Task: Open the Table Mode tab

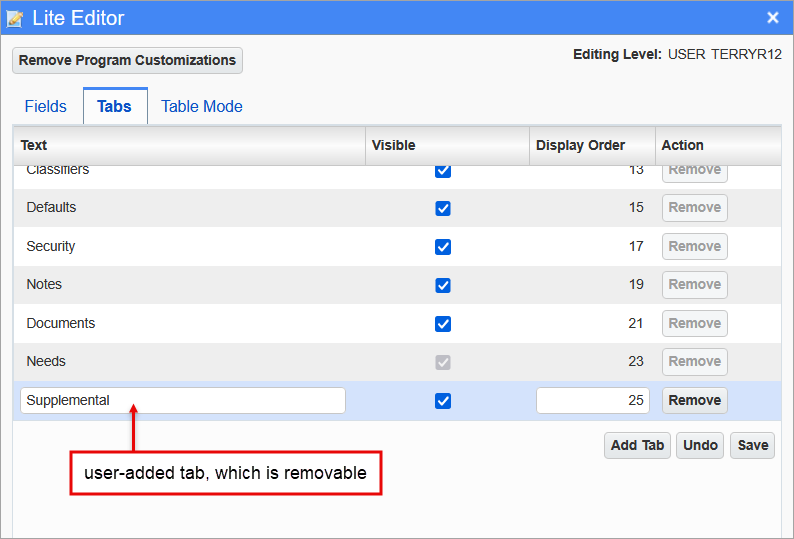Action: pos(202,106)
